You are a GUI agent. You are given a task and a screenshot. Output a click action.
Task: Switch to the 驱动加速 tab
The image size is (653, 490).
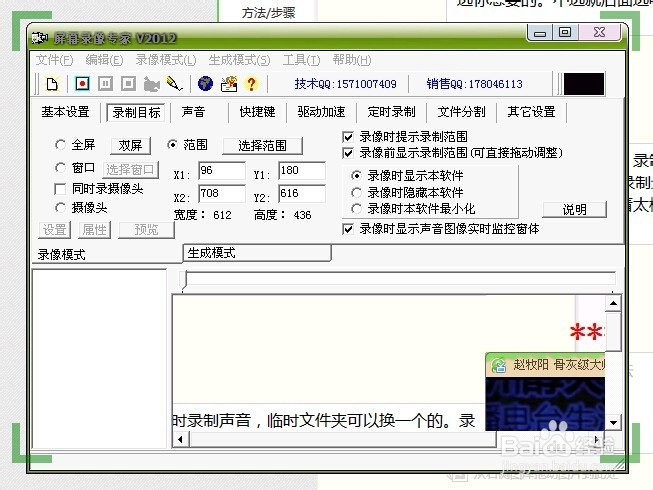(x=322, y=112)
